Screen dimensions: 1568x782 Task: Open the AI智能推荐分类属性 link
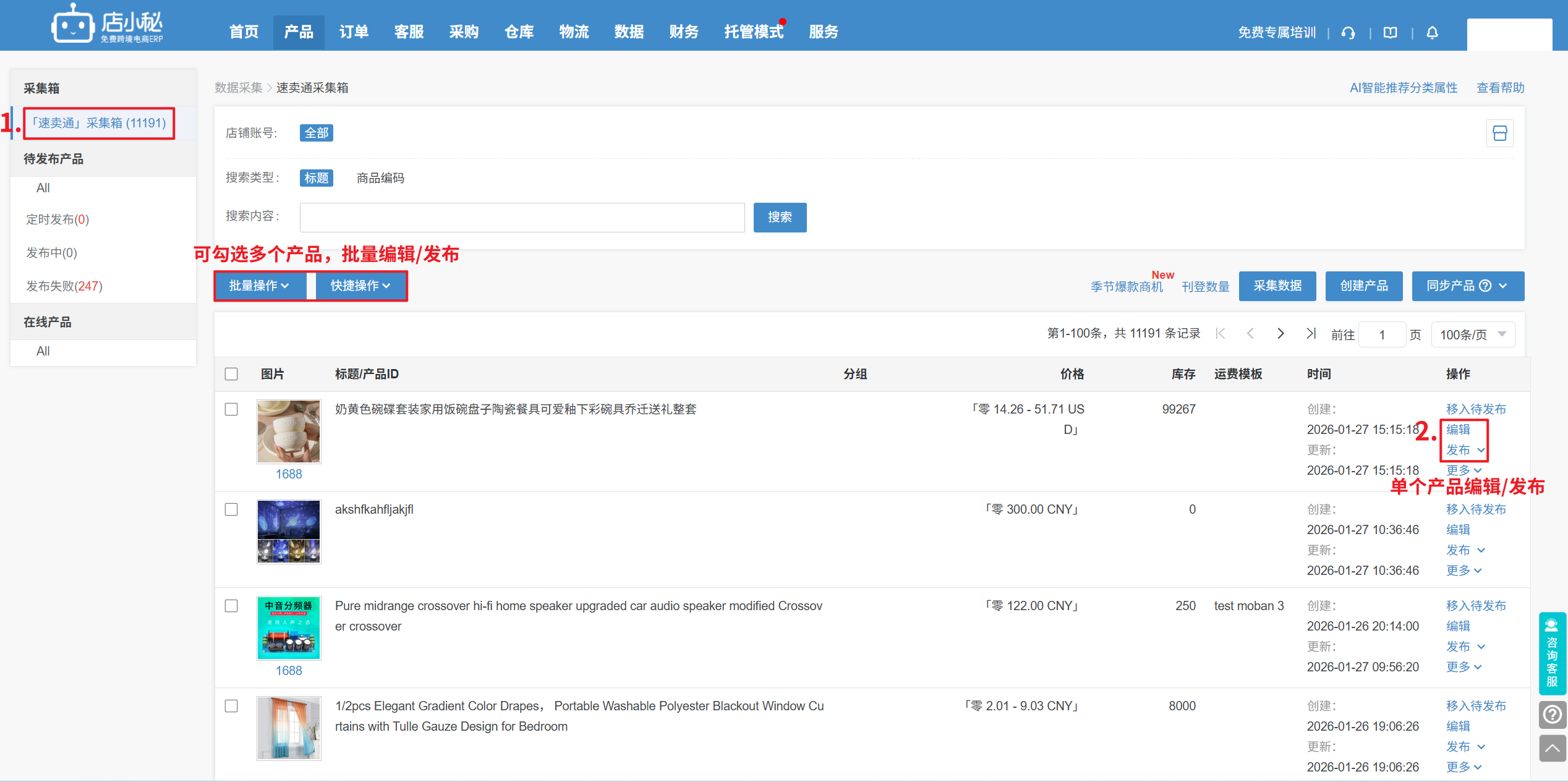[1403, 88]
